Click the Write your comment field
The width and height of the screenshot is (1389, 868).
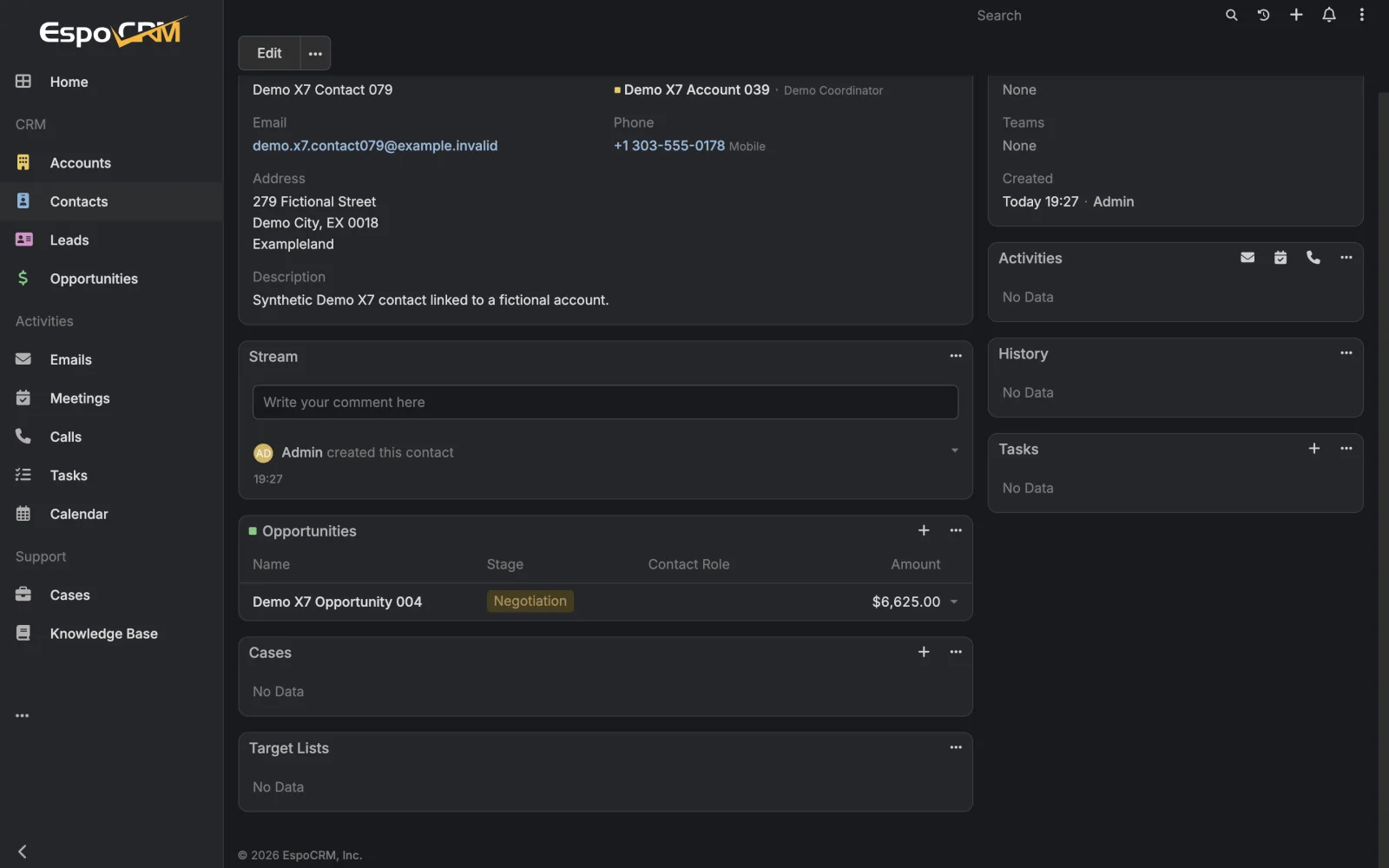point(605,402)
